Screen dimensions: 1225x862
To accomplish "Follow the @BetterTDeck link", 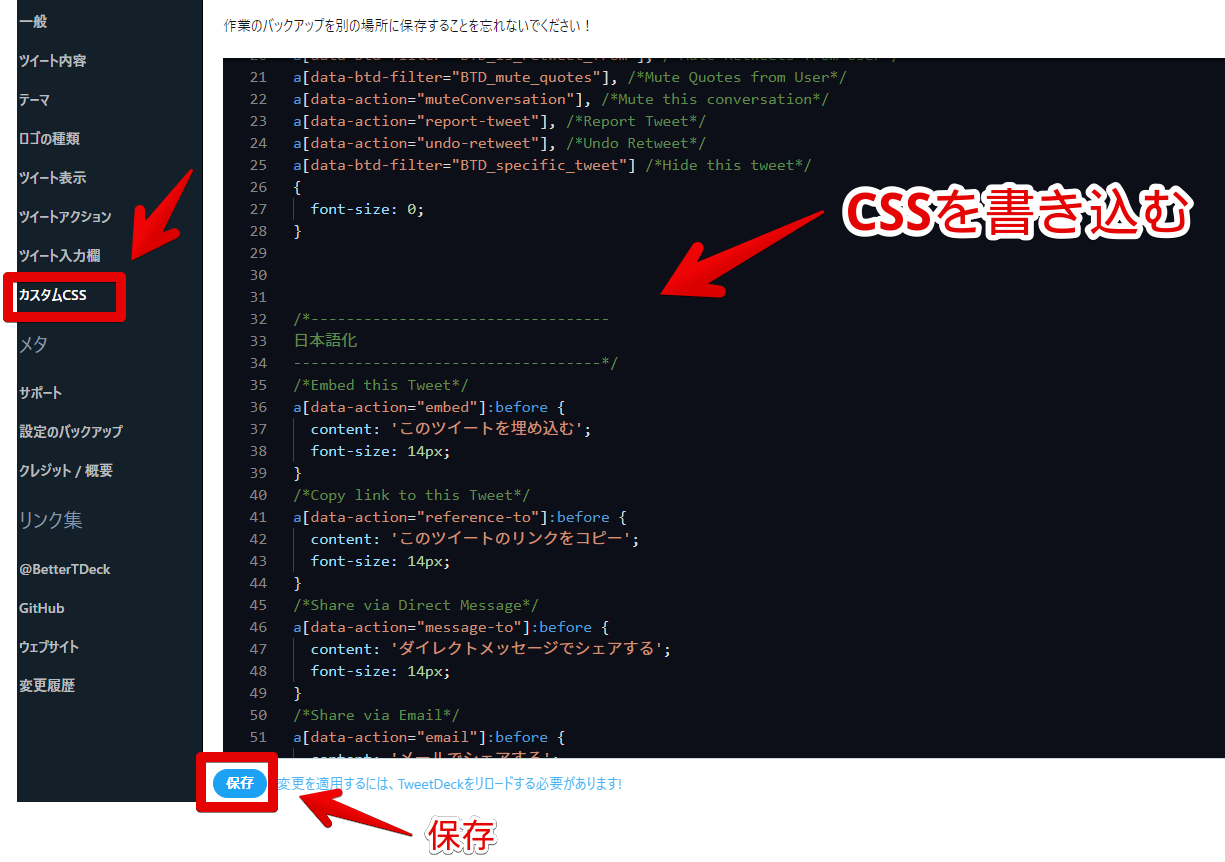I will [x=64, y=569].
